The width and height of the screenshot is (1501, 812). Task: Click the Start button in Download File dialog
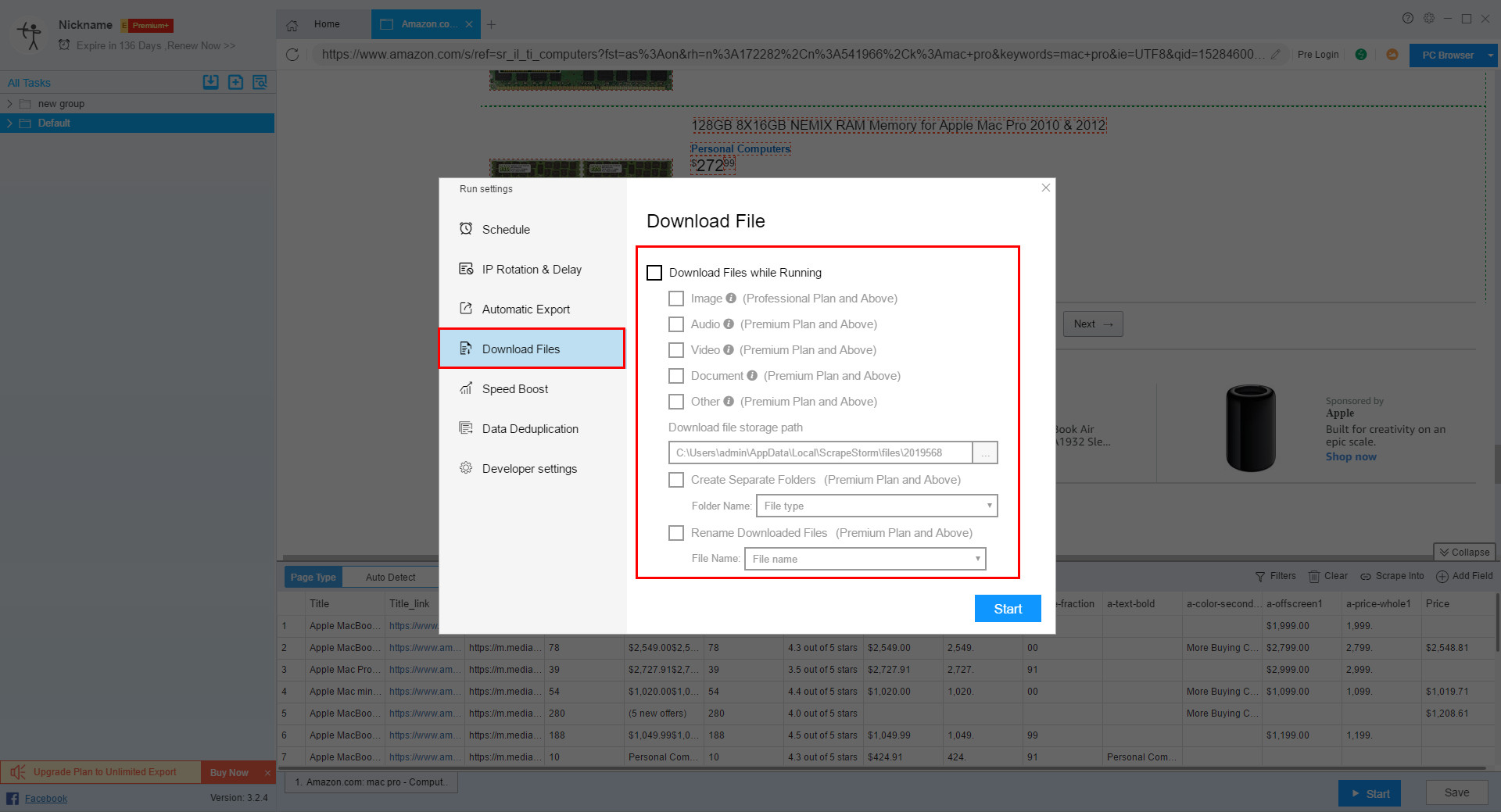click(x=1008, y=609)
